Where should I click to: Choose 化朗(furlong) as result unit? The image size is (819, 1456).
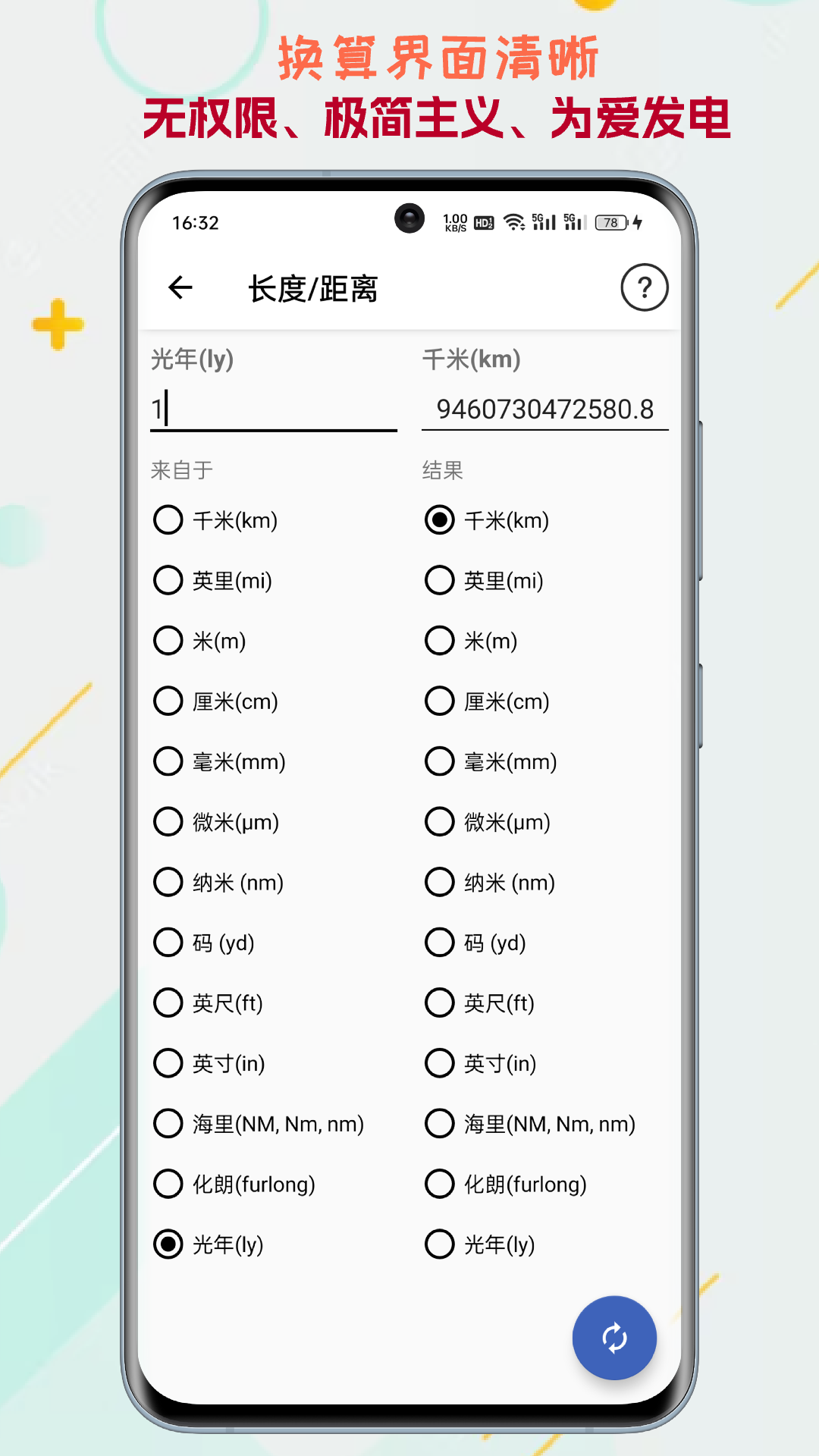pyautogui.click(x=440, y=1184)
